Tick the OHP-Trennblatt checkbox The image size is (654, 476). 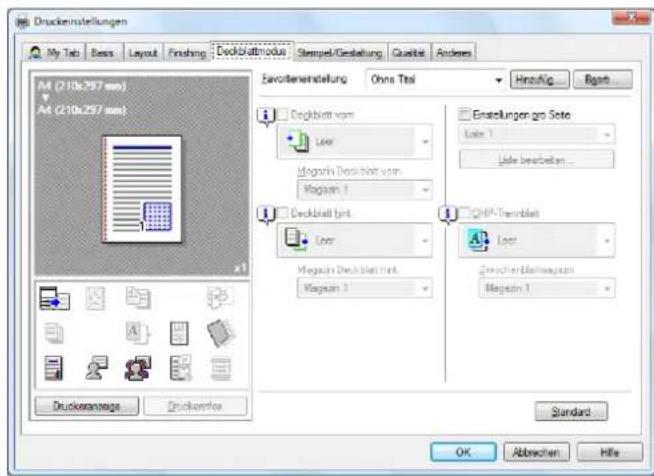coord(464,213)
